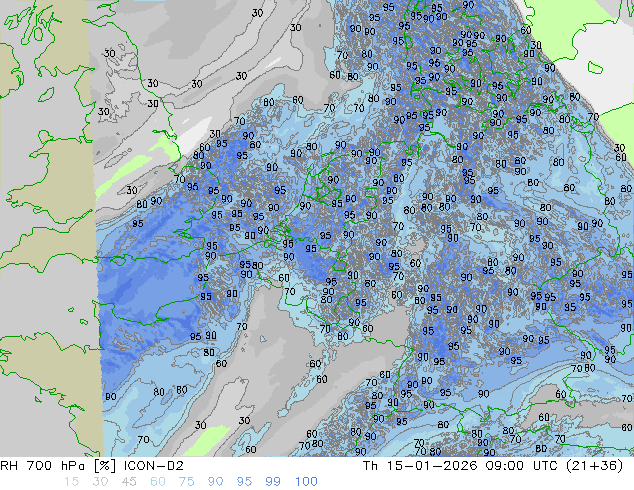634x490 pixels.
Task: Click the legend value '75'
Action: (186, 482)
